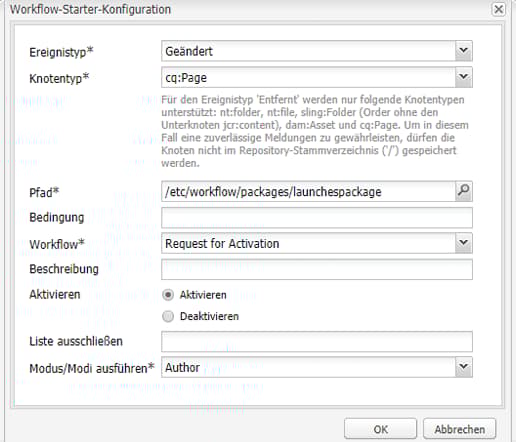Click the Workflow field showing Request for Activation
516x442 pixels.
tap(308, 243)
